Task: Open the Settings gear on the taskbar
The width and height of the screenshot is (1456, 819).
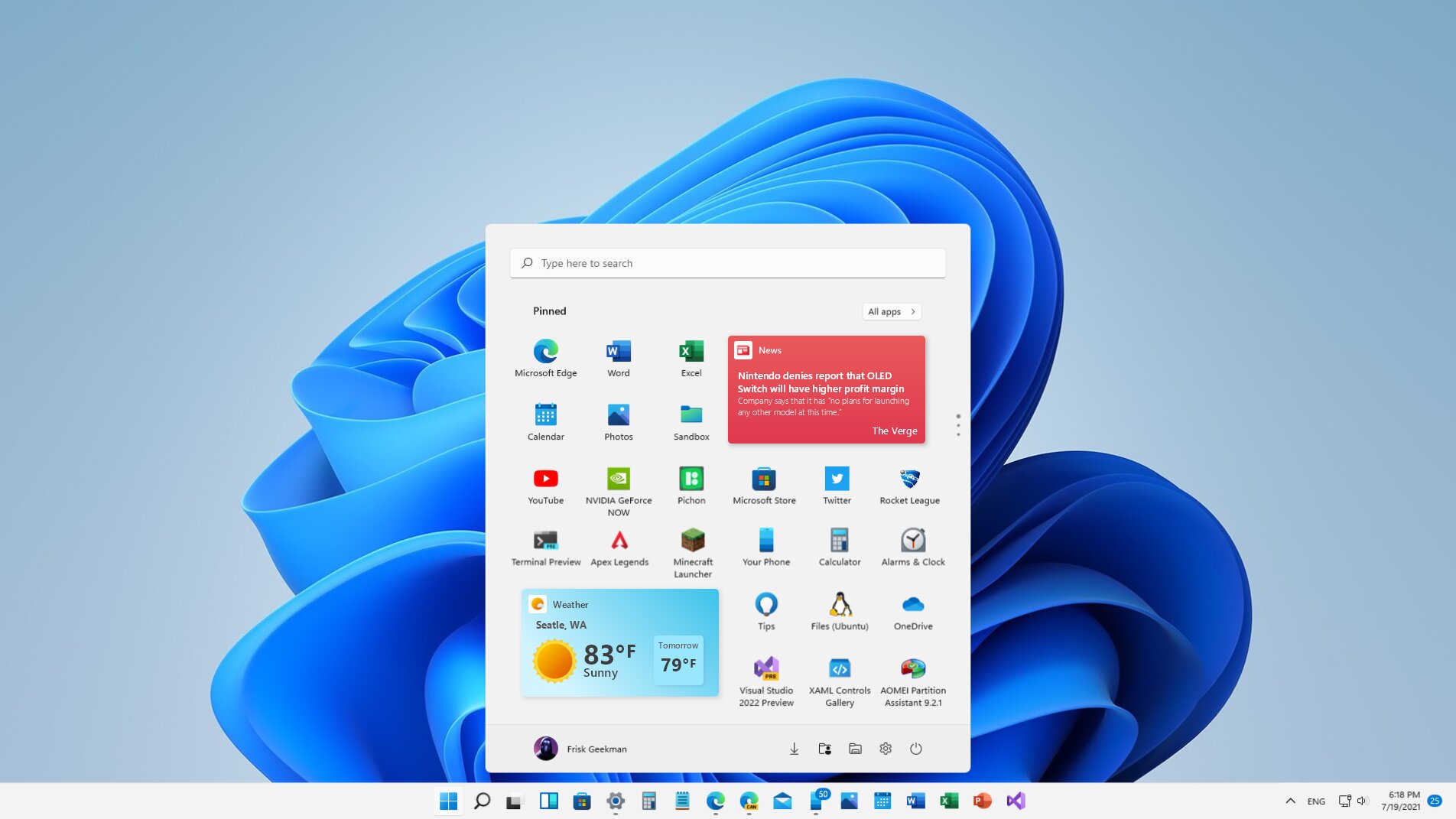Action: tap(616, 801)
